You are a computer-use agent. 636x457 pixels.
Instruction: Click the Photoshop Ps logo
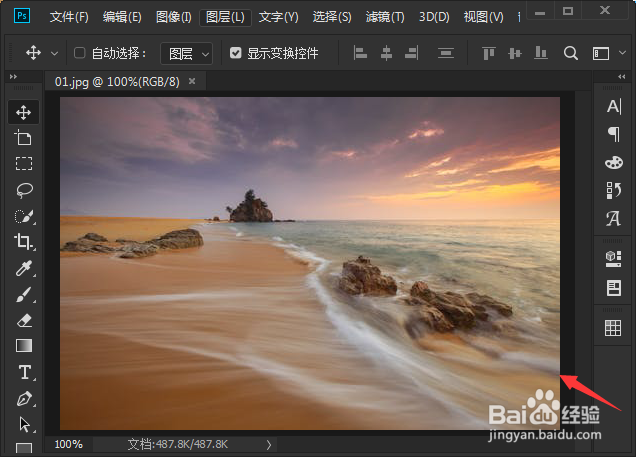[x=22, y=16]
